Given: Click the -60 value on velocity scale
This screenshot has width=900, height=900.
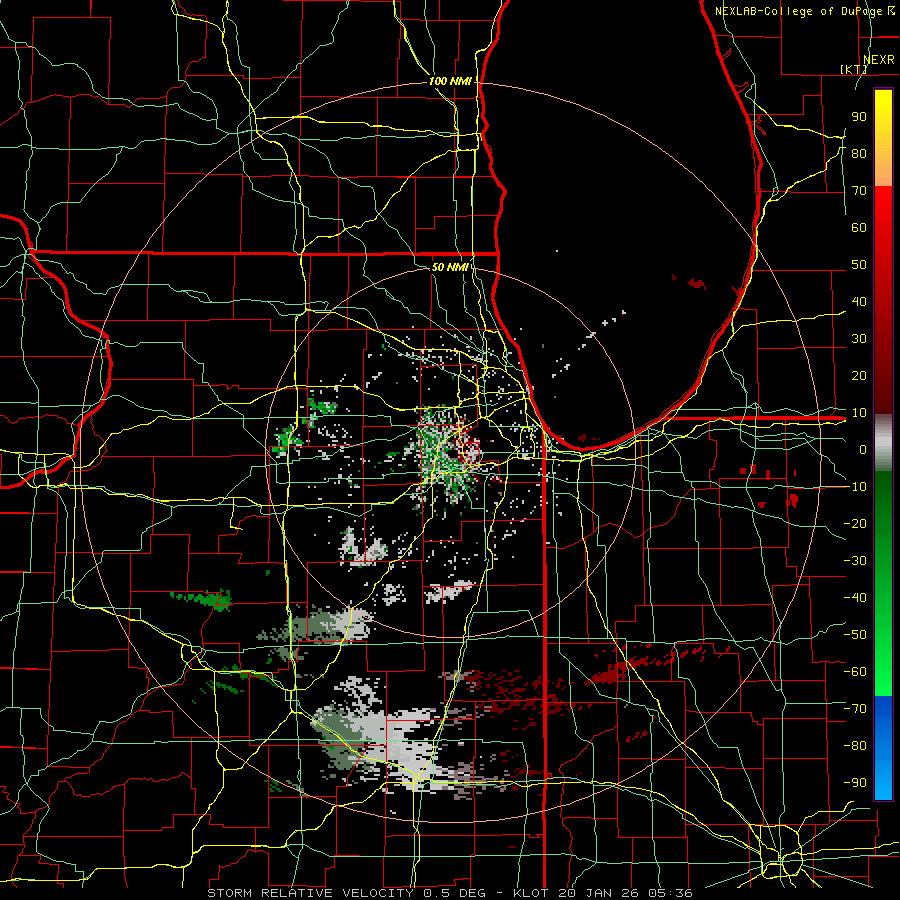Looking at the screenshot, I should coord(855,672).
